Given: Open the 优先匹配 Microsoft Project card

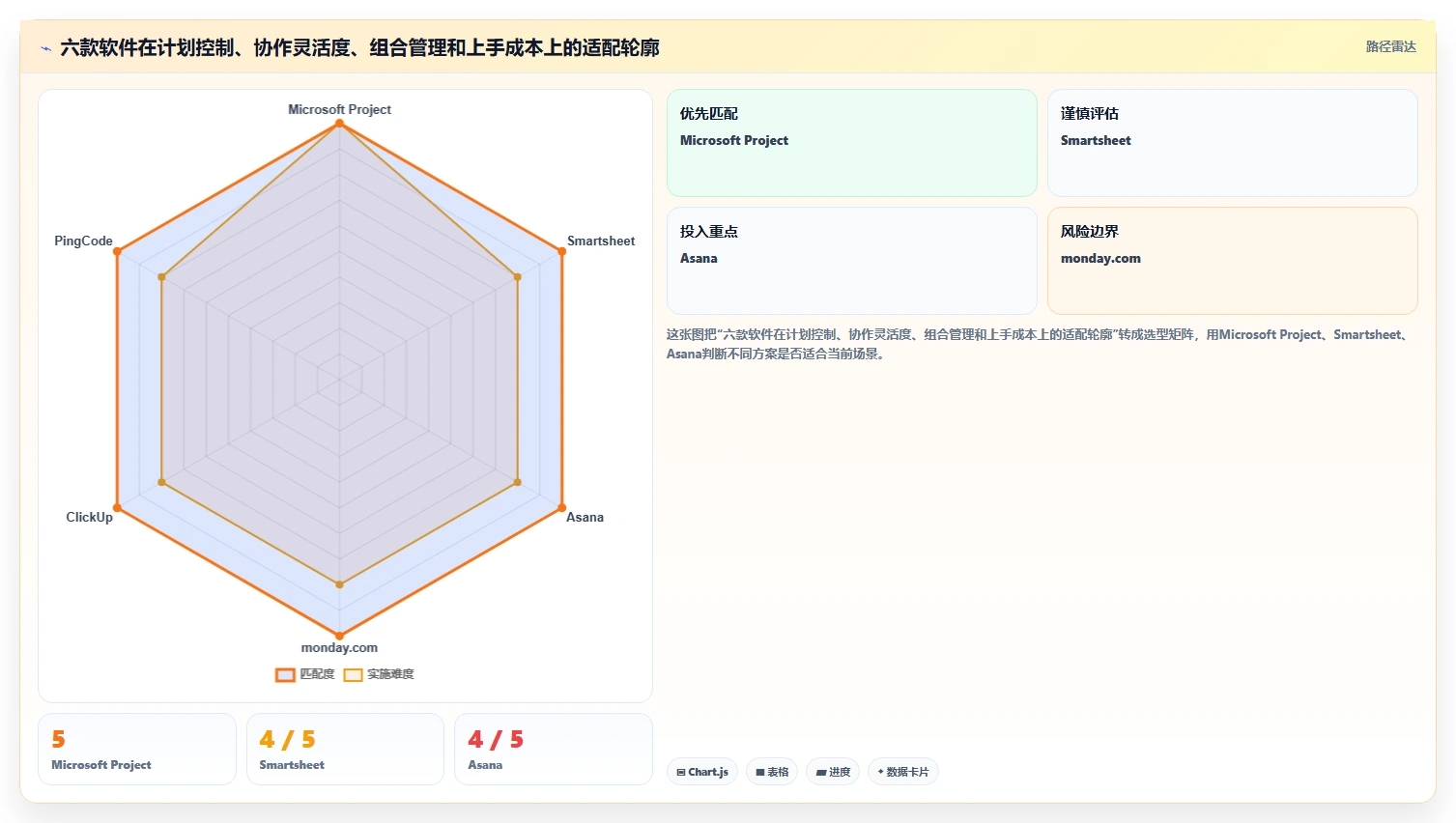Looking at the screenshot, I should (851, 143).
